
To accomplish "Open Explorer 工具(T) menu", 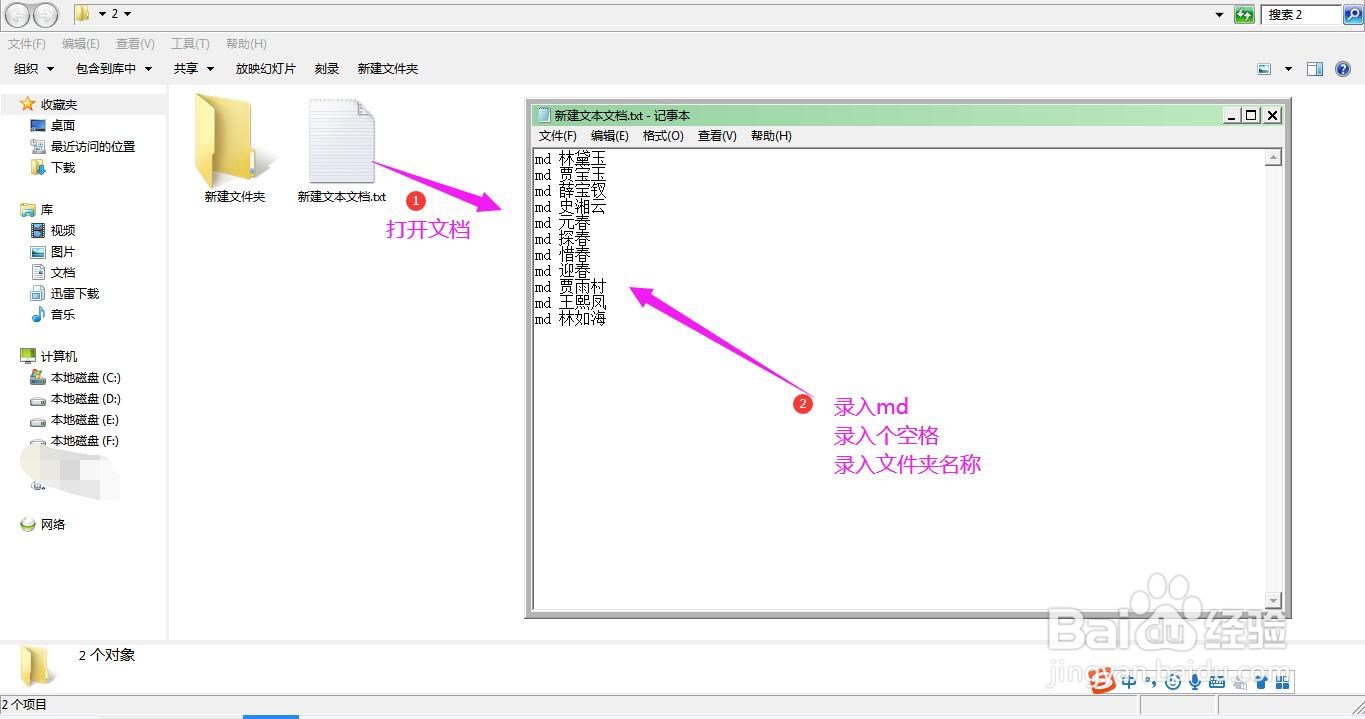I will point(190,44).
